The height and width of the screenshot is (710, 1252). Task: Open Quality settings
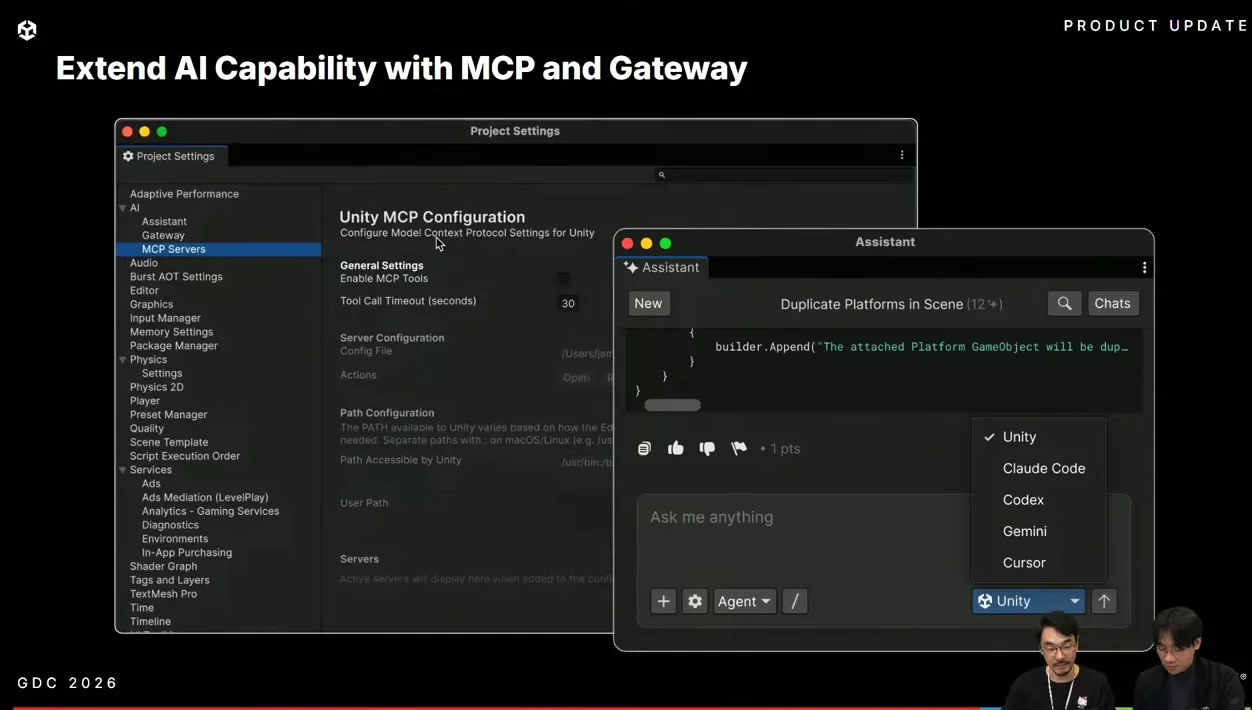147,429
